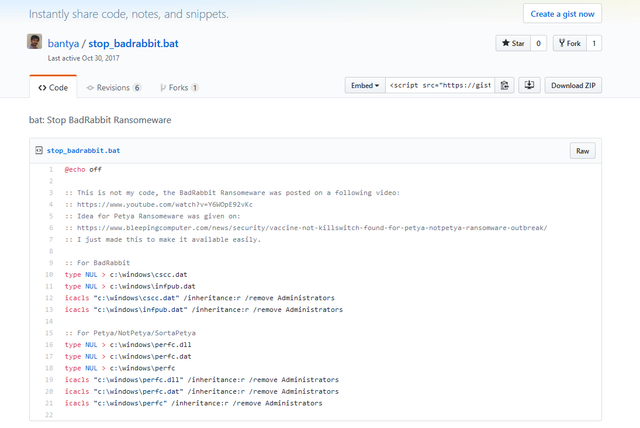Switch to the Code tab

pyautogui.click(x=53, y=88)
